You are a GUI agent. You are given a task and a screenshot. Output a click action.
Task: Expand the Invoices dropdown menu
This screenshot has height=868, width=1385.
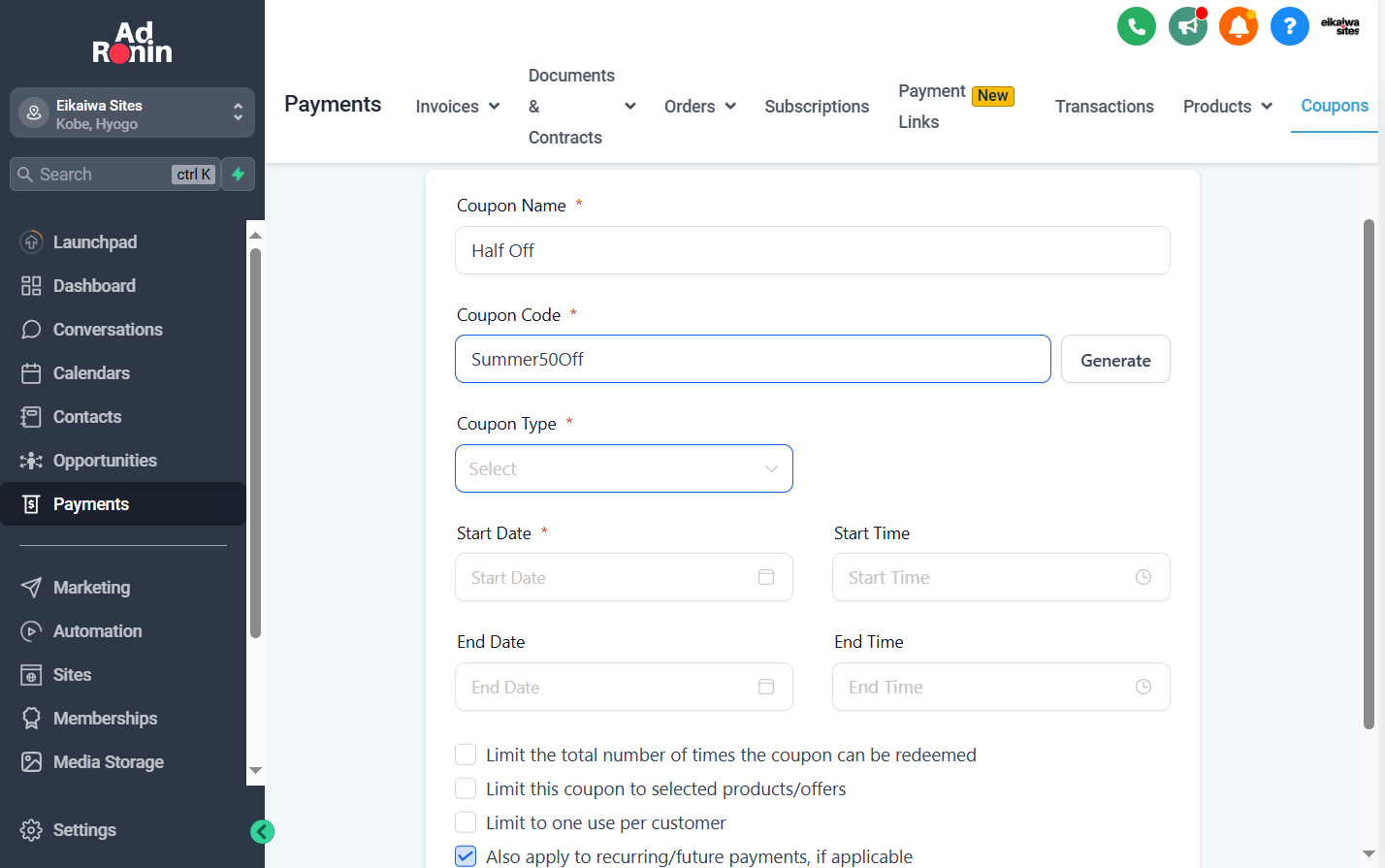(458, 107)
